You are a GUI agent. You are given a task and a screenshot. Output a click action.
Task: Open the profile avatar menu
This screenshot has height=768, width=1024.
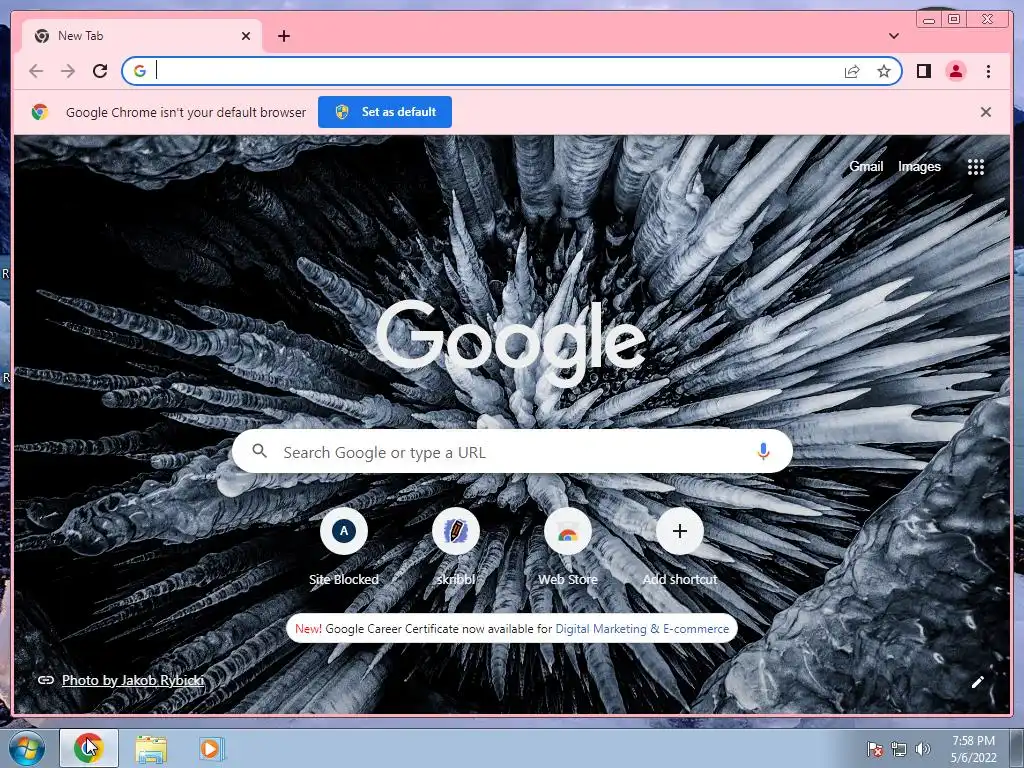click(x=955, y=71)
